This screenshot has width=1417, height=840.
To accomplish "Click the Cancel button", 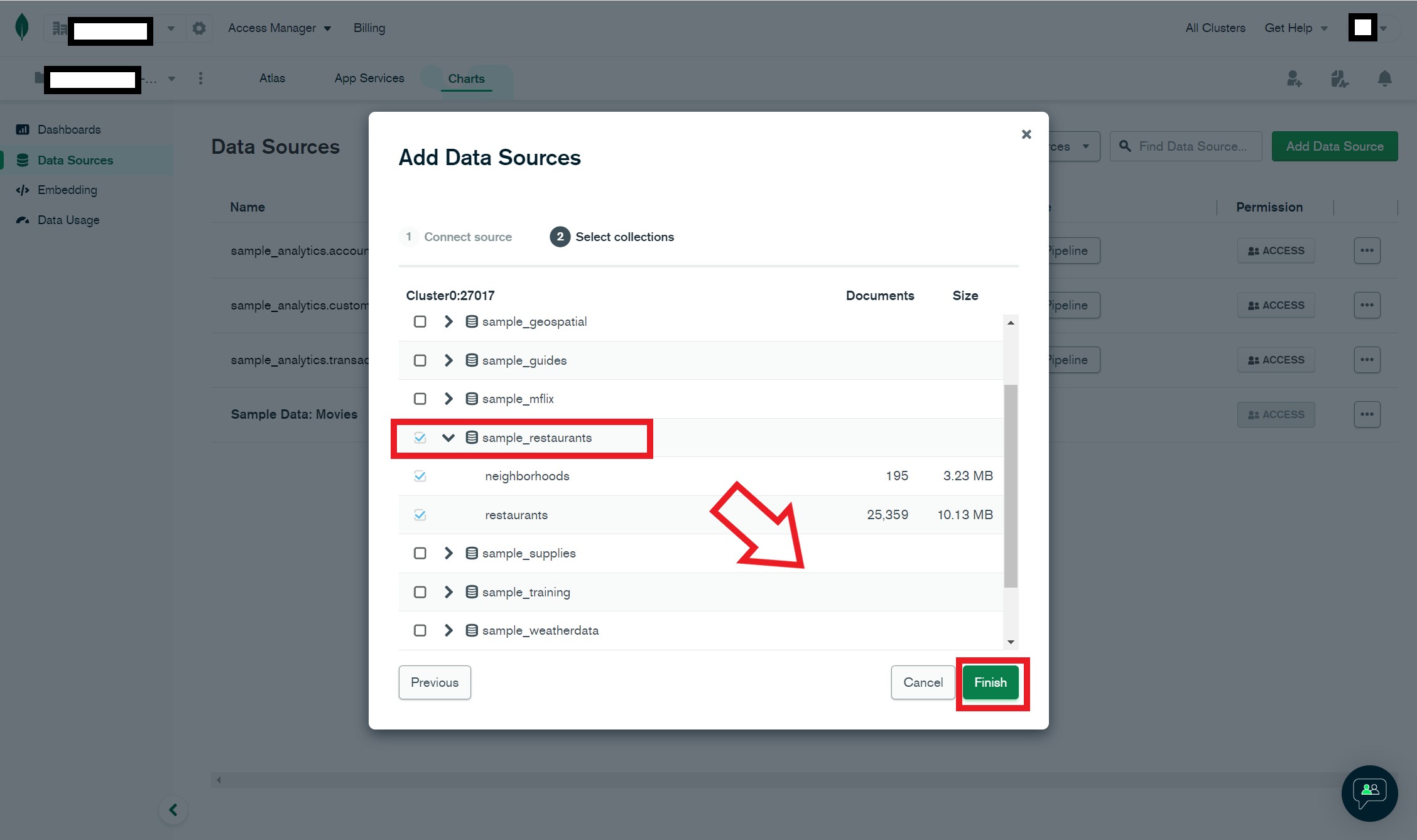I will point(923,682).
